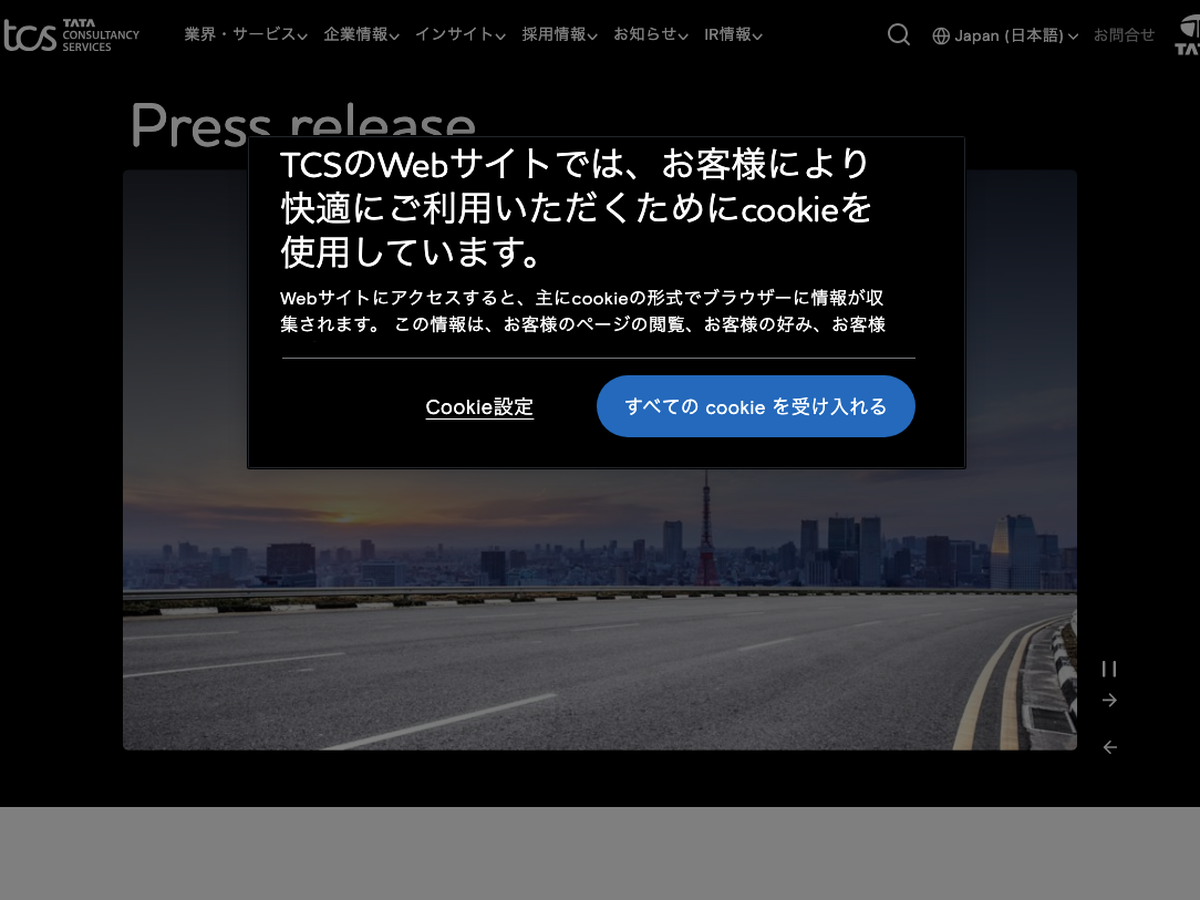Click the お問合せ contact link
1200x900 pixels.
(x=1123, y=35)
